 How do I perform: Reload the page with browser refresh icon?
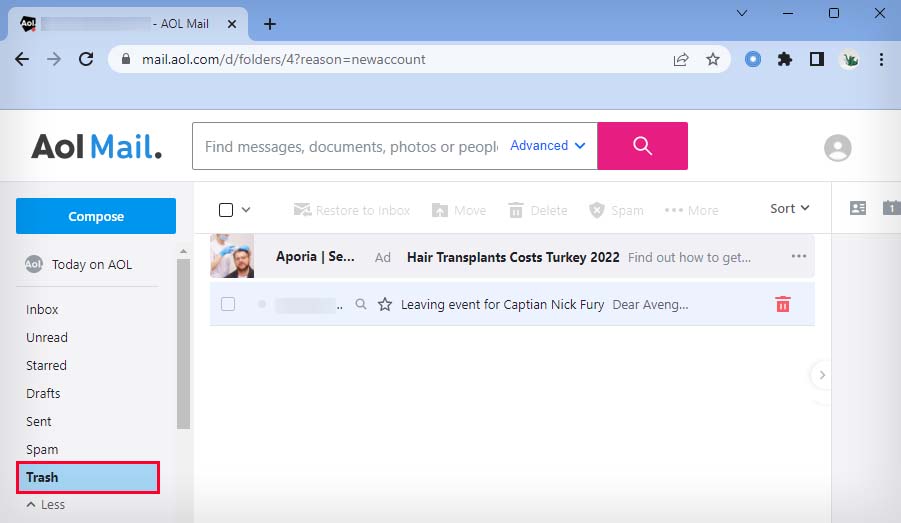pos(86,59)
